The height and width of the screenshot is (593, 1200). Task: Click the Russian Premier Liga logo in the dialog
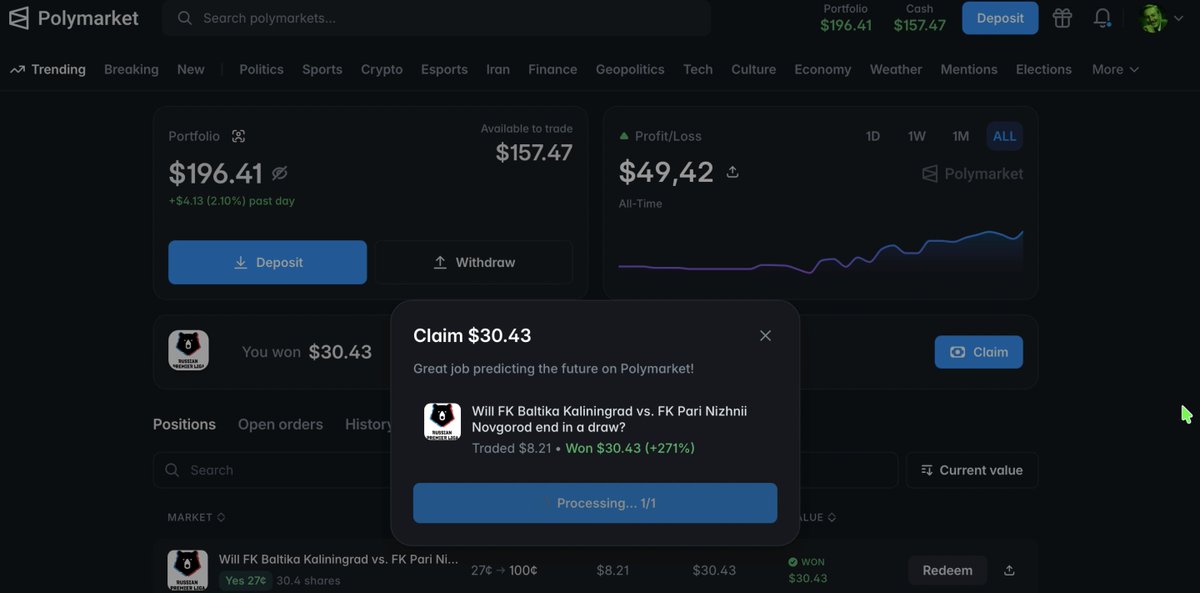click(x=442, y=421)
